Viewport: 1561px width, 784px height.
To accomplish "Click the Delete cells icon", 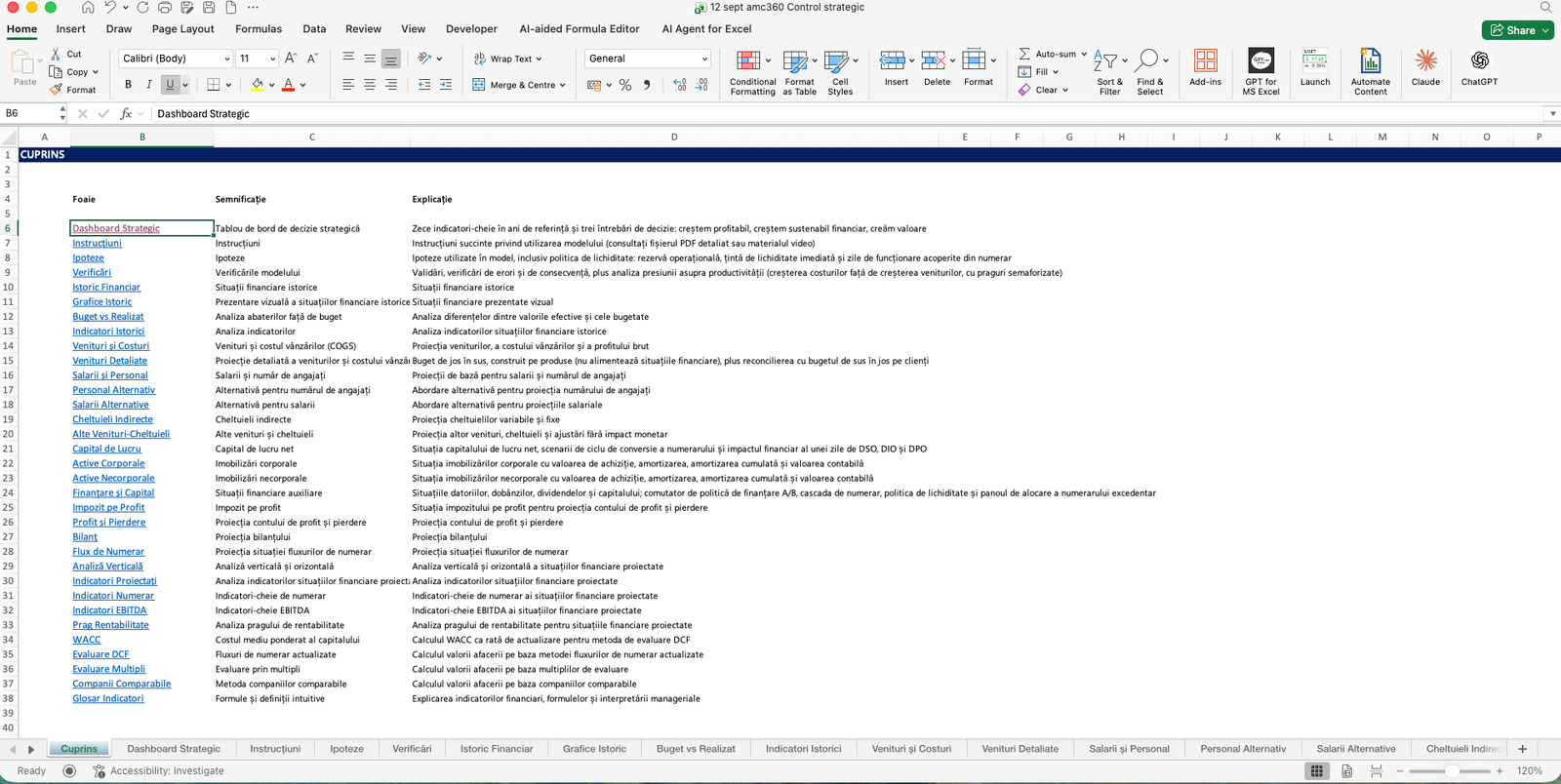I will tap(933, 60).
